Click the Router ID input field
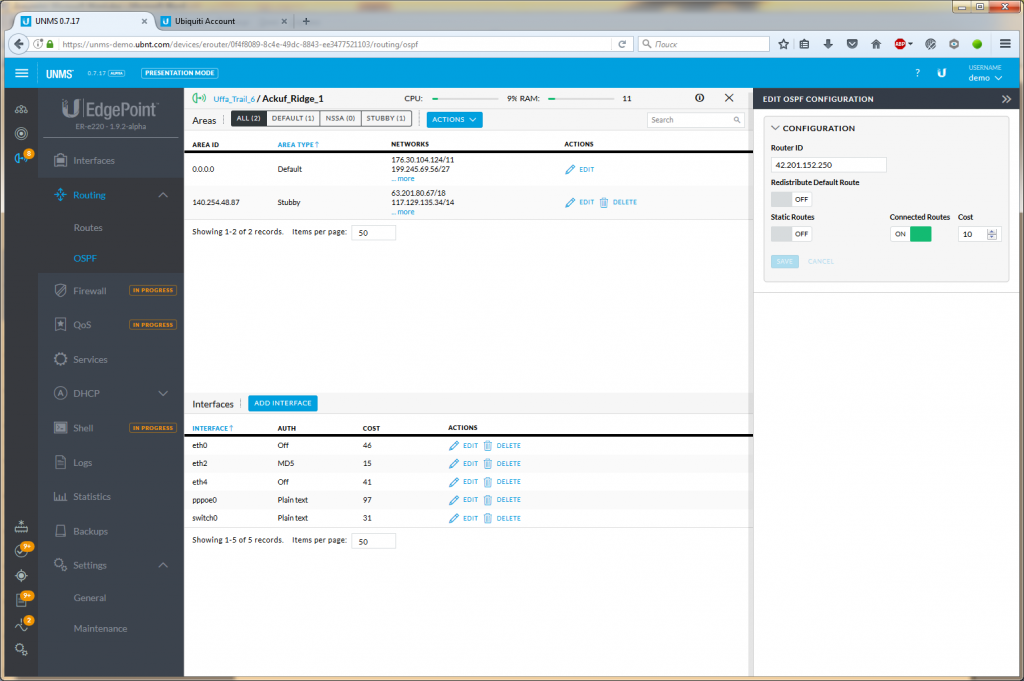Viewport: 1024px width, 681px height. 828,165
